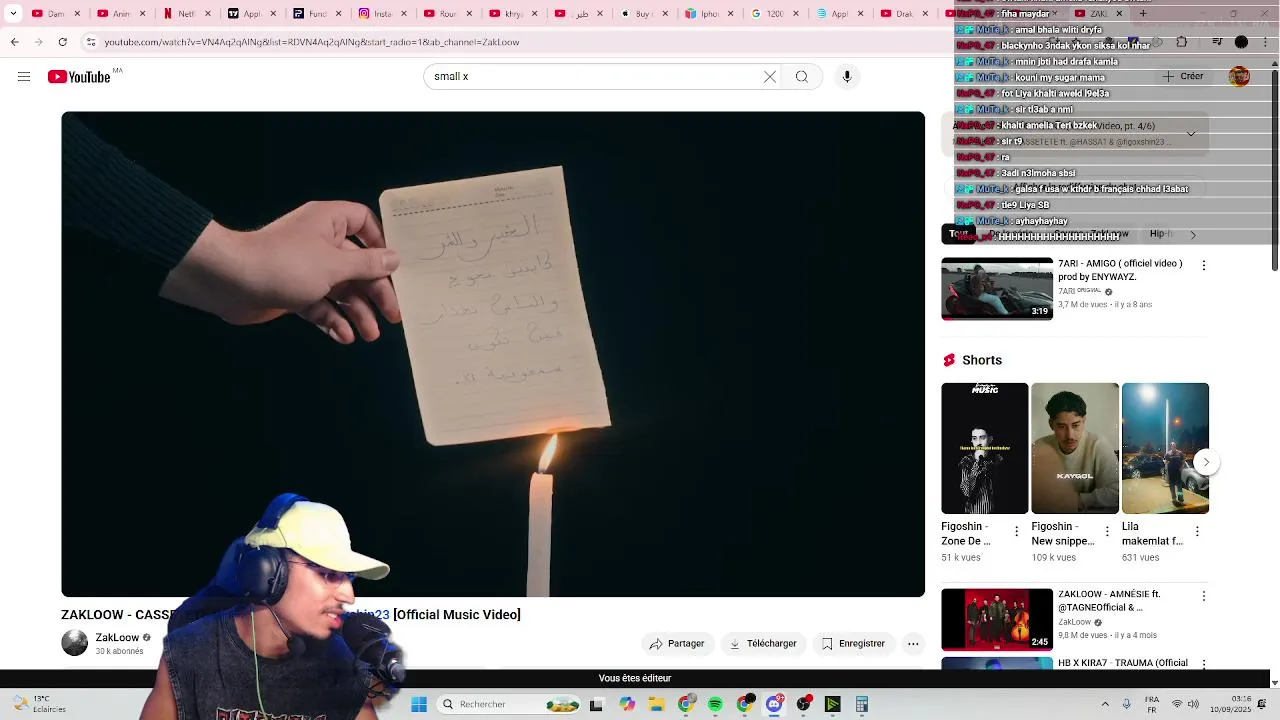The width and height of the screenshot is (1280, 720).
Task: Switch to the "Buy" Apple tab
Action: [645, 13]
